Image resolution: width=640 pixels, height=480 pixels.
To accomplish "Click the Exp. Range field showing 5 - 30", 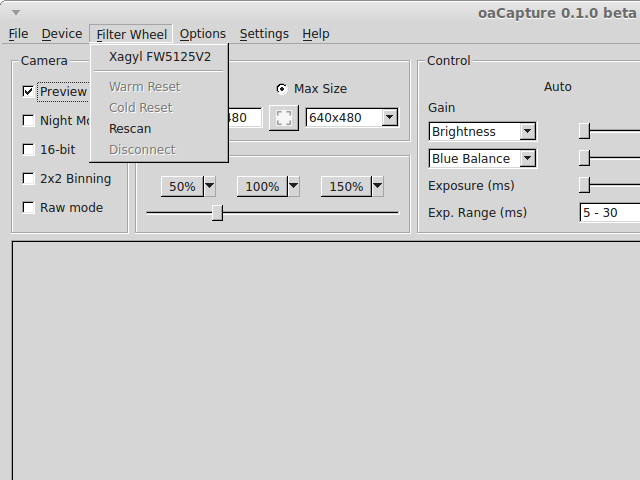I will tap(610, 213).
